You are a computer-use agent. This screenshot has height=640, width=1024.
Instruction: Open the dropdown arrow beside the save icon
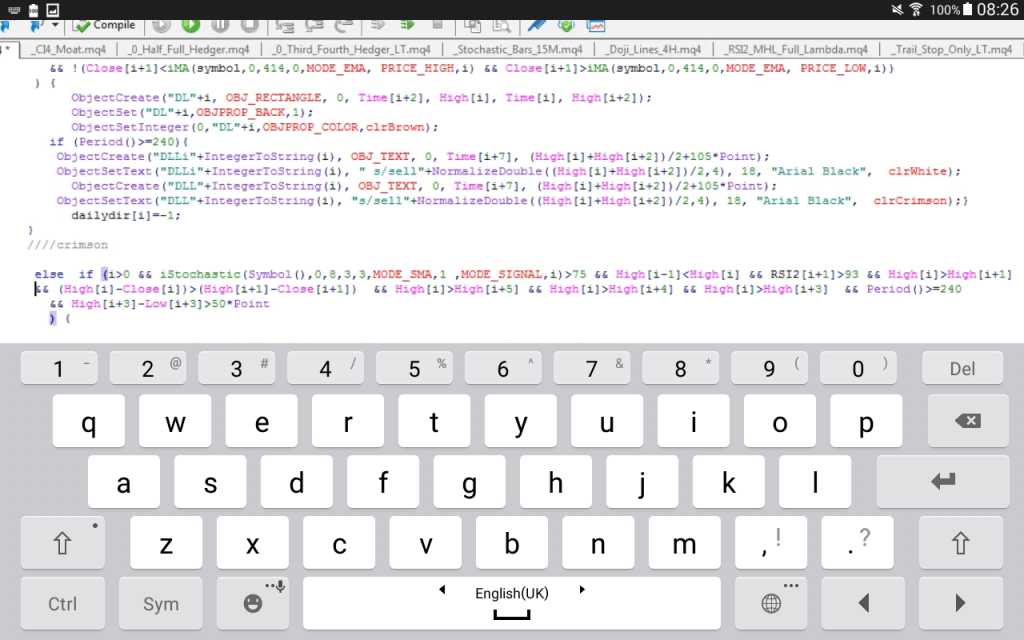pyautogui.click(x=55, y=24)
